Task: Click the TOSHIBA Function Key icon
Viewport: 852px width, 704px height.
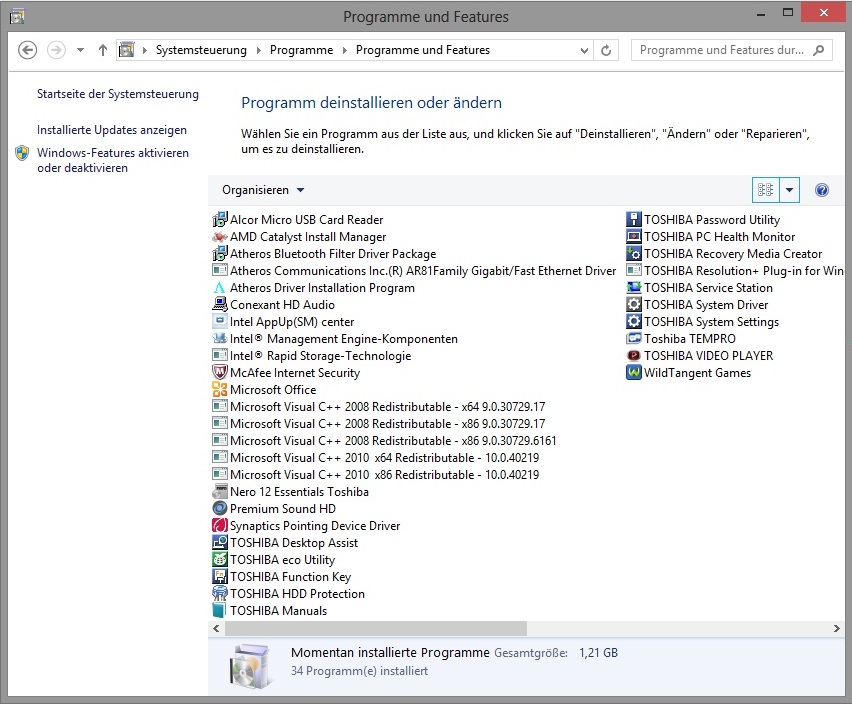Action: (x=220, y=576)
